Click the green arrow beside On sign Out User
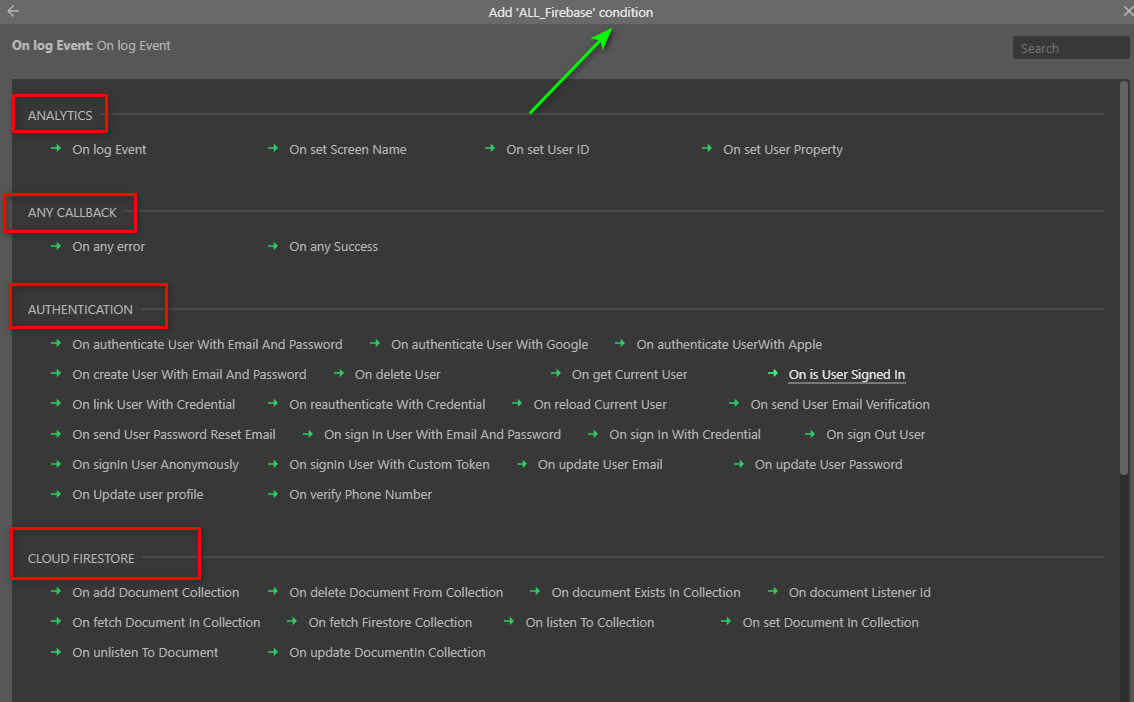This screenshot has height=702, width=1134. [810, 434]
